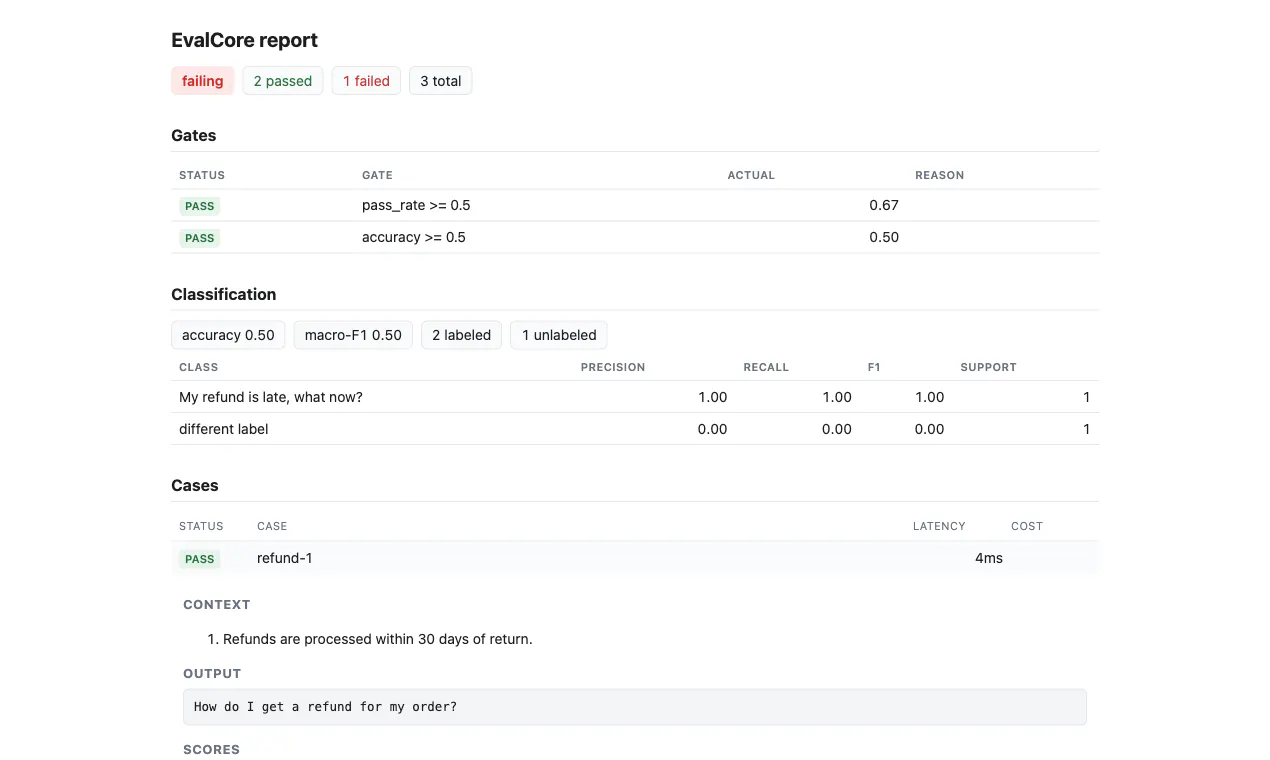Click the ACTUAL column header in Gates
Screen dimensions: 1270x760
coord(751,175)
